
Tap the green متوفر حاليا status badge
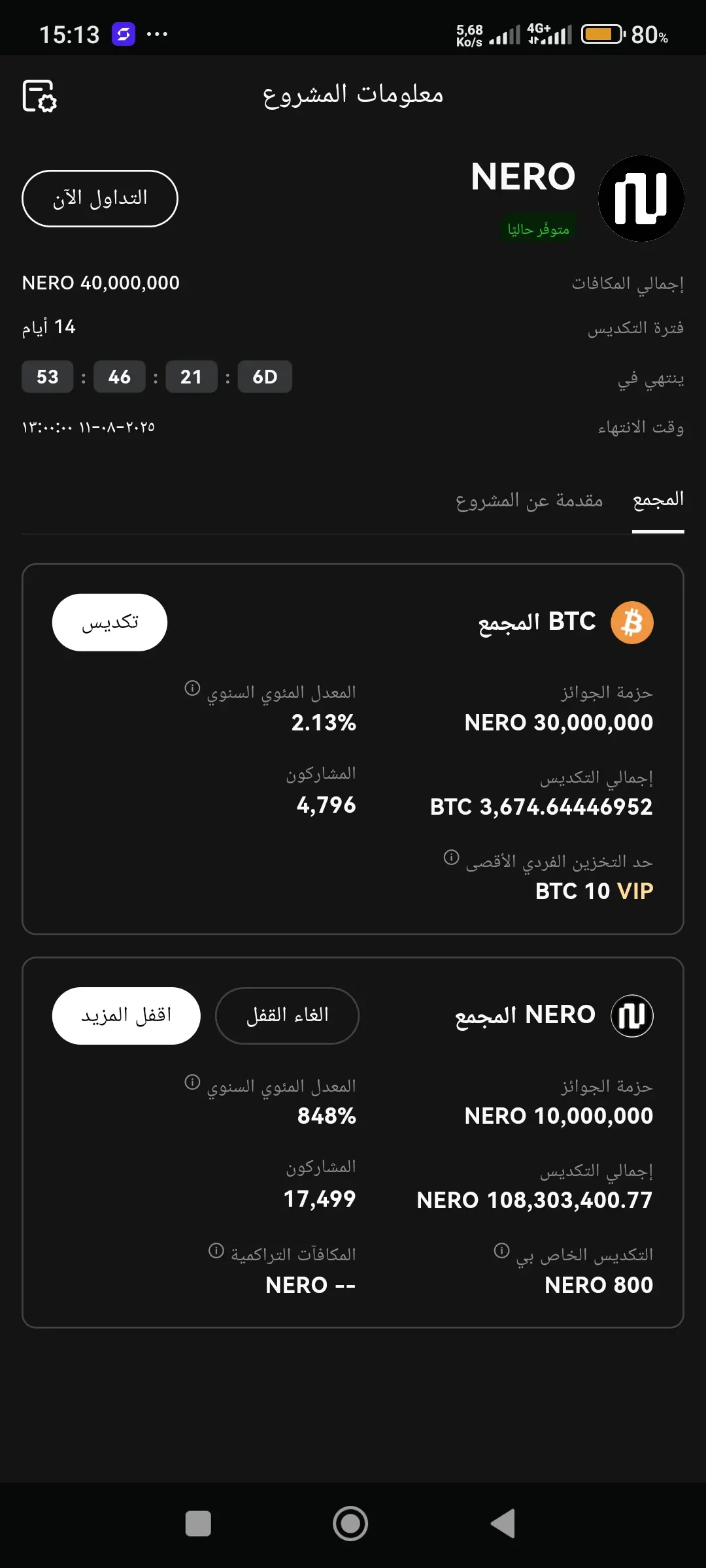539,229
